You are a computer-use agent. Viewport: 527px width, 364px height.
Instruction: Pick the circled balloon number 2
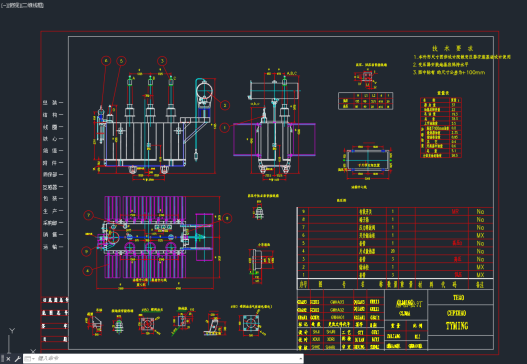[225, 105]
